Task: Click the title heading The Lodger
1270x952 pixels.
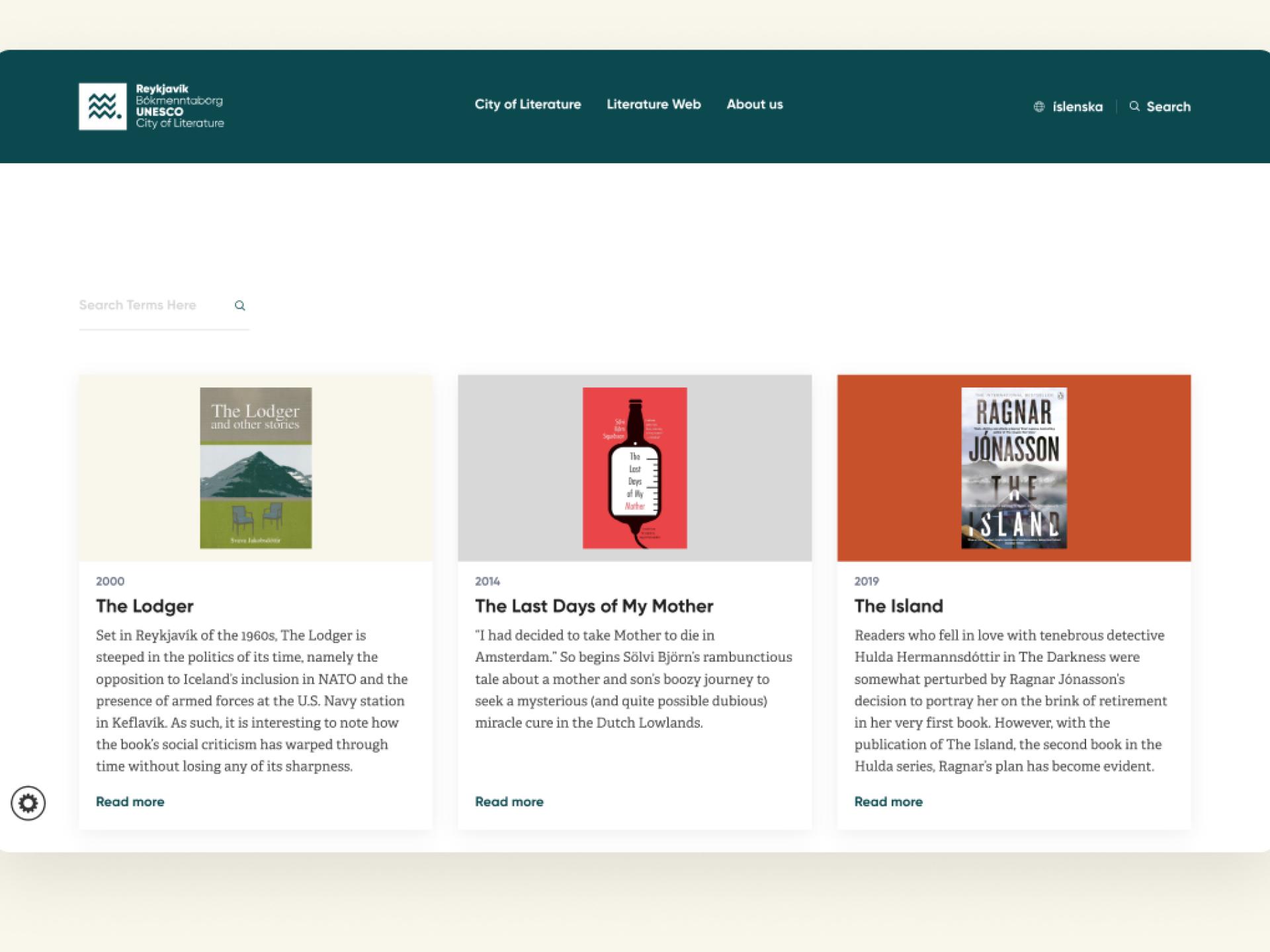Action: tap(144, 606)
